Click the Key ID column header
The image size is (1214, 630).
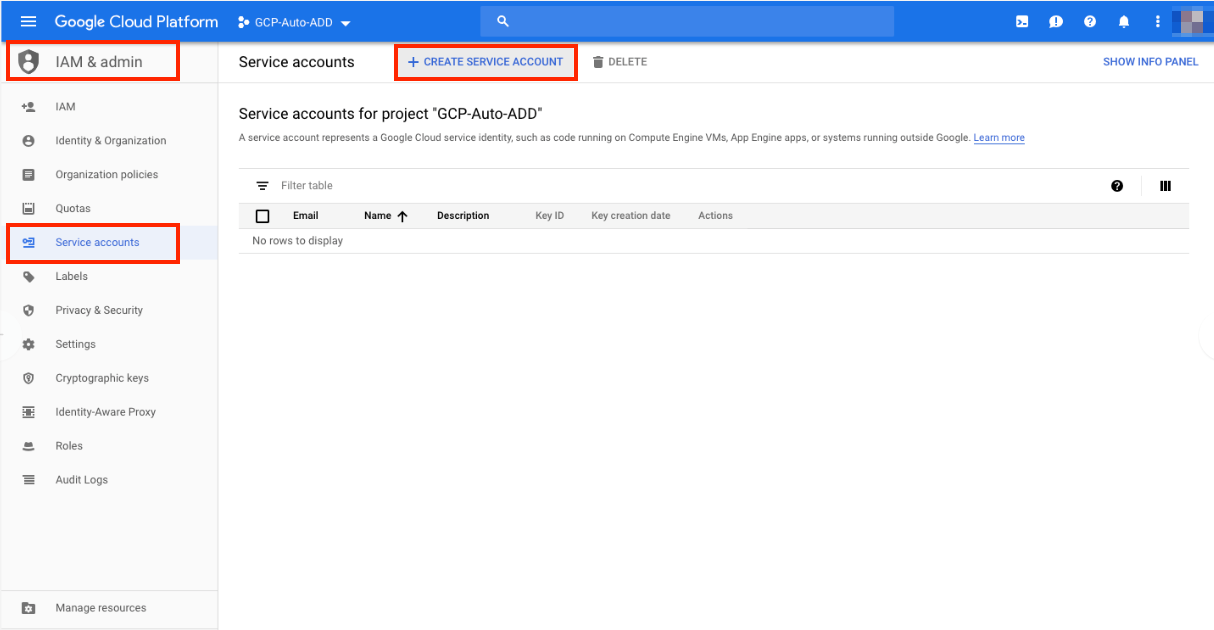tap(550, 216)
